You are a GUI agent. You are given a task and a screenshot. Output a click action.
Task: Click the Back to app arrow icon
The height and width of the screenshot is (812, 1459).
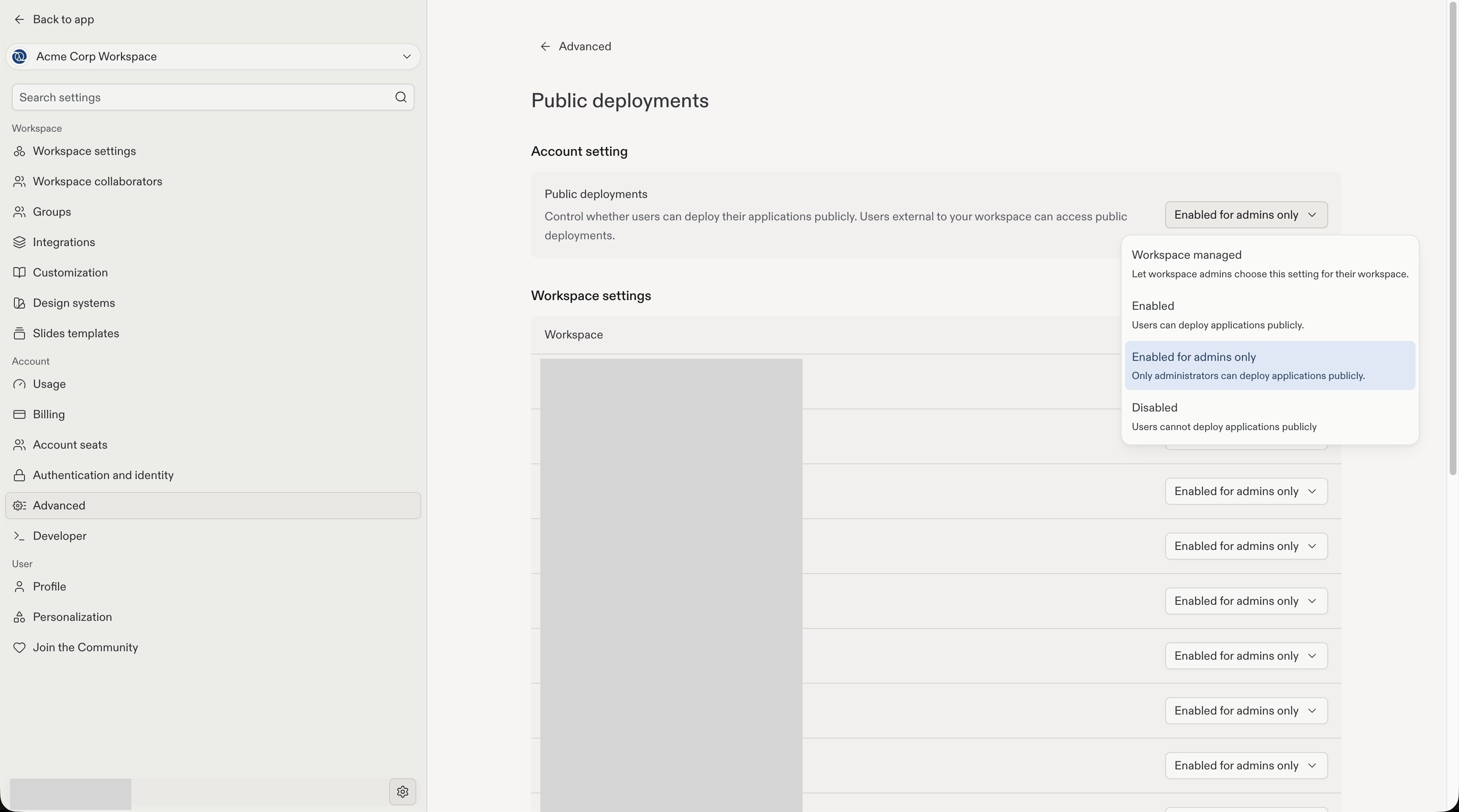tap(19, 19)
